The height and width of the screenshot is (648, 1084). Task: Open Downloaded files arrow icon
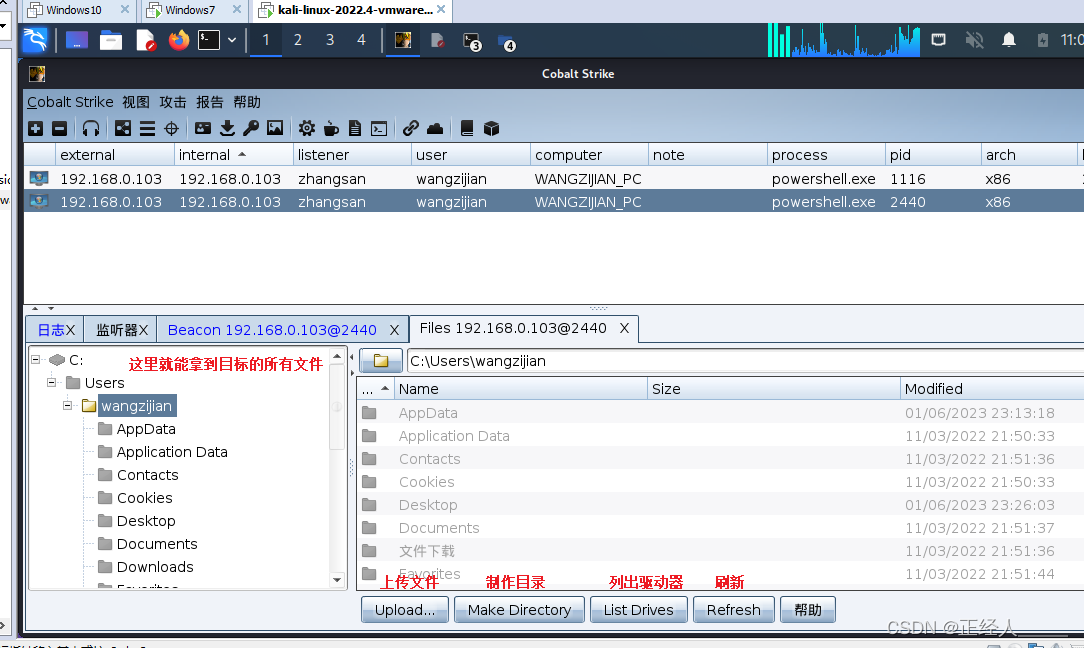tap(227, 128)
